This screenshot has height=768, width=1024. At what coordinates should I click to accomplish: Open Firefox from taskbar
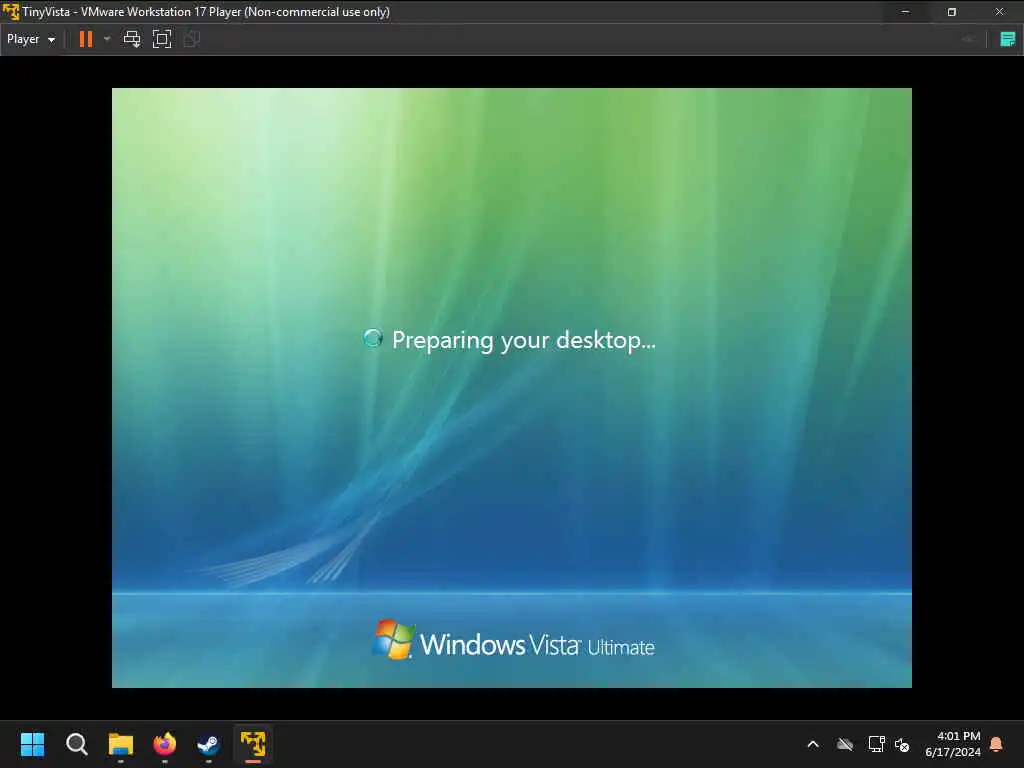click(x=165, y=744)
